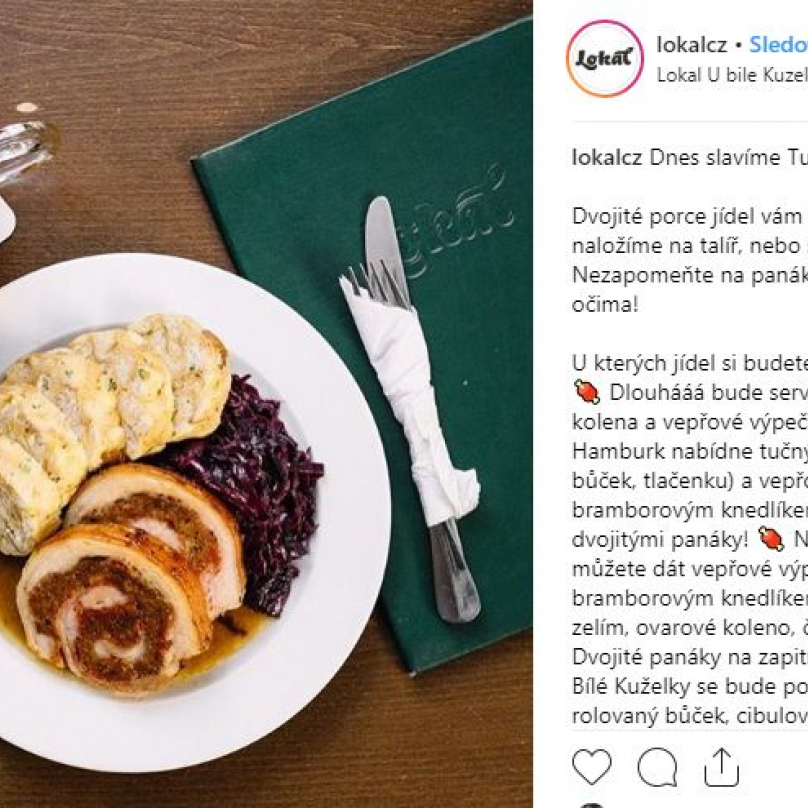808x808 pixels.
Task: Click the caption line starting Hamburk nabídne
Action: click(x=690, y=451)
